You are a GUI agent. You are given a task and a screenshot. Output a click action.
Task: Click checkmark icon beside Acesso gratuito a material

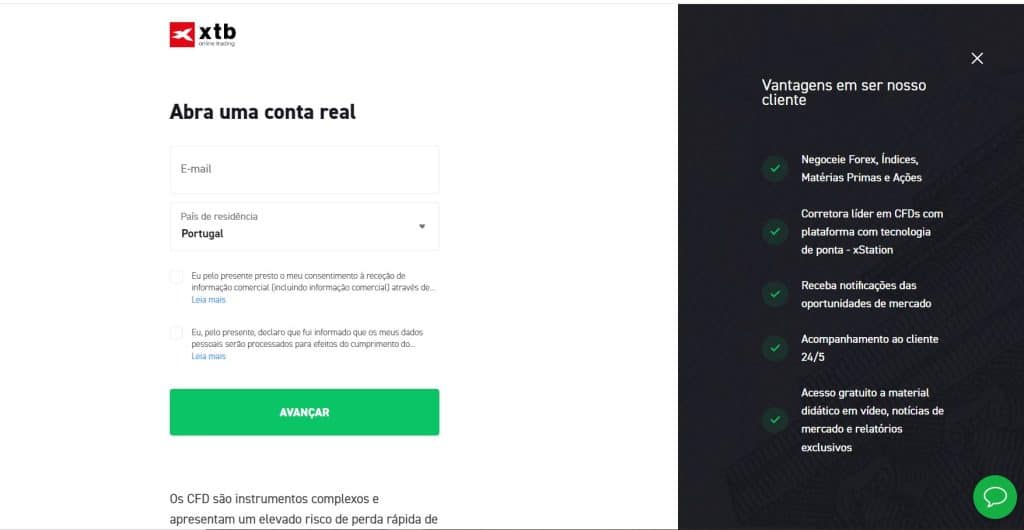click(x=775, y=420)
